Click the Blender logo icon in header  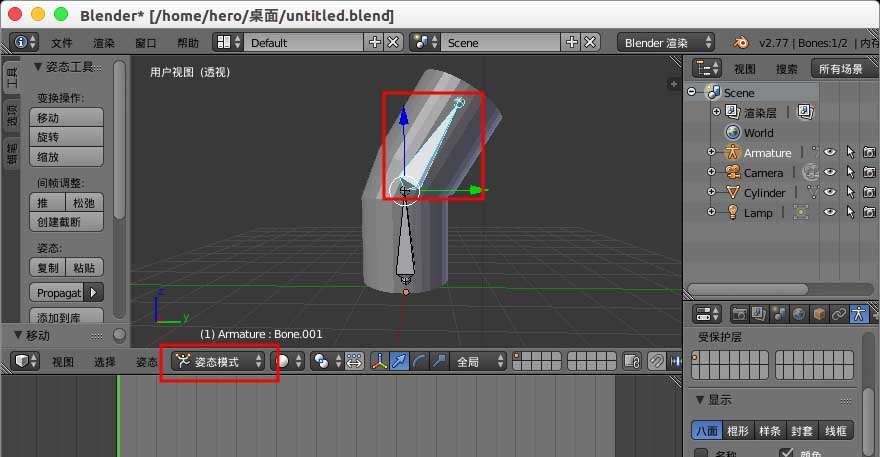[741, 42]
